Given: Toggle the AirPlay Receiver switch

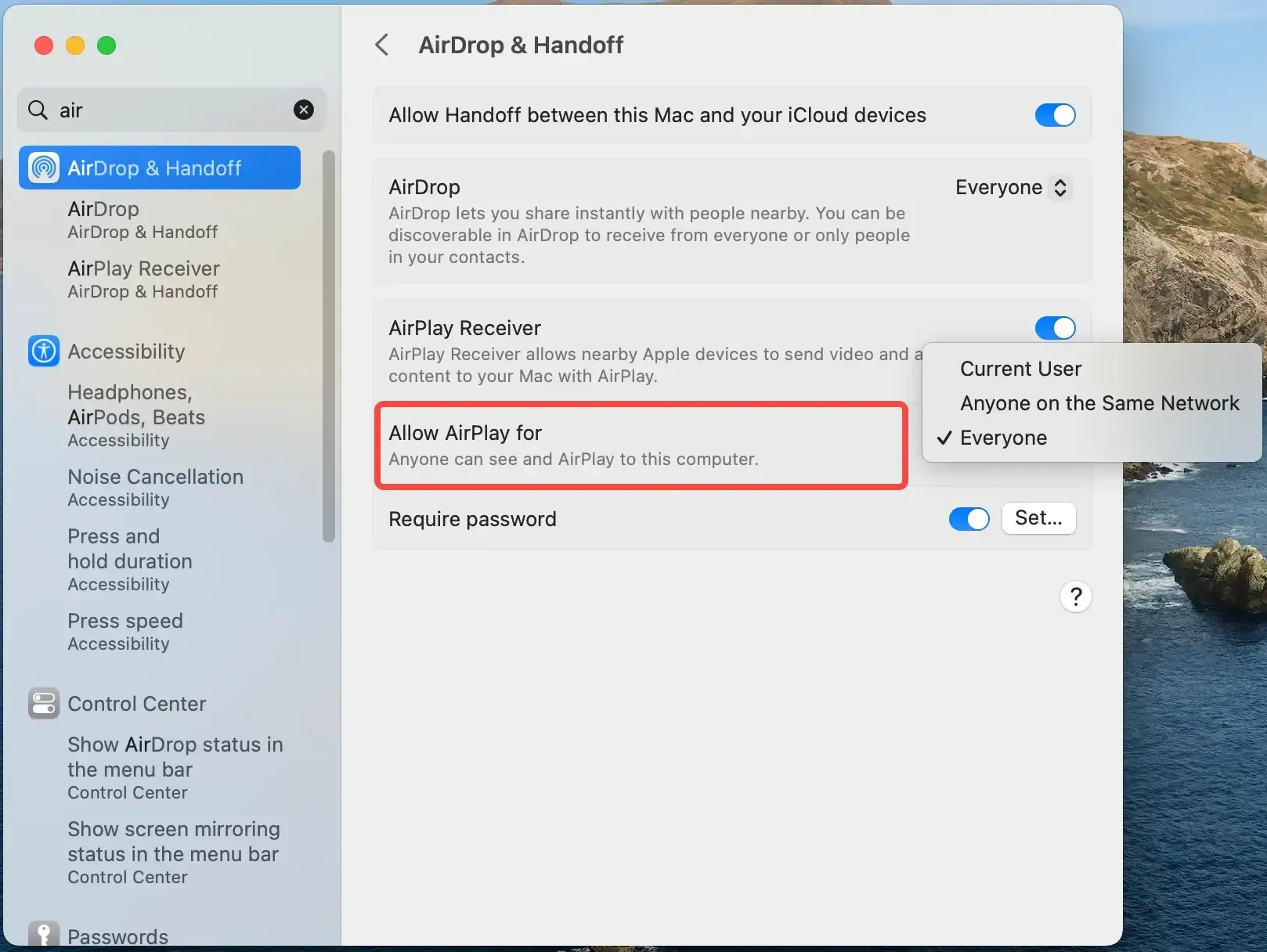Looking at the screenshot, I should 1055,328.
